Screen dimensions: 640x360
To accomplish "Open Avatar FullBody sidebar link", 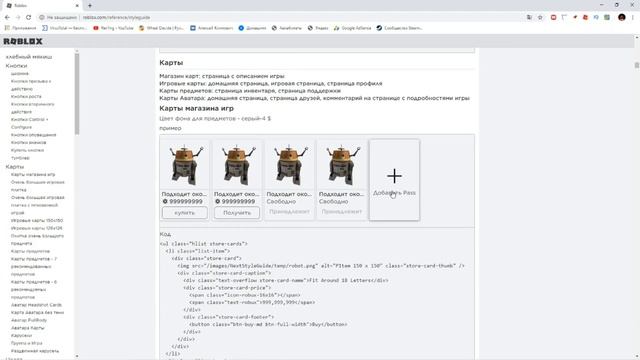I will 29,320.
